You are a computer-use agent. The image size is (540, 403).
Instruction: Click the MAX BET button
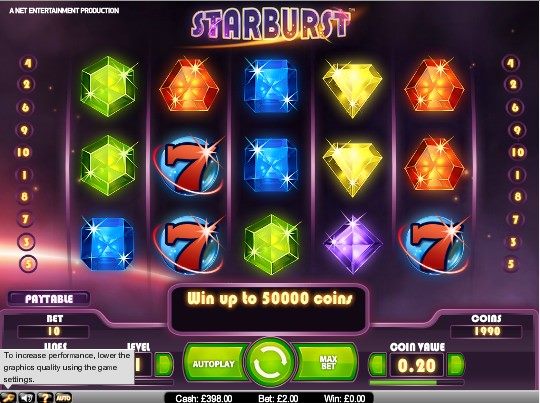pyautogui.click(x=328, y=363)
